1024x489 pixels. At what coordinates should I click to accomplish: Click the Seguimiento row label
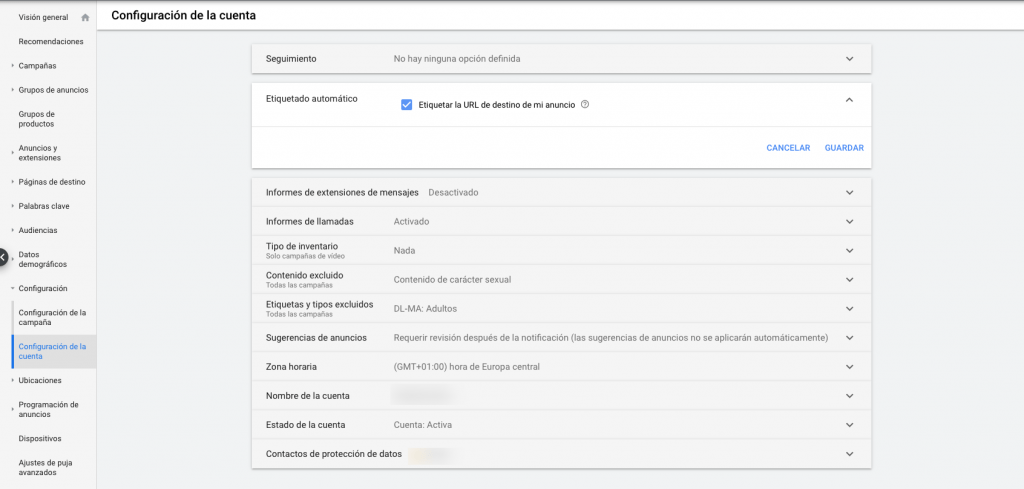coord(291,59)
